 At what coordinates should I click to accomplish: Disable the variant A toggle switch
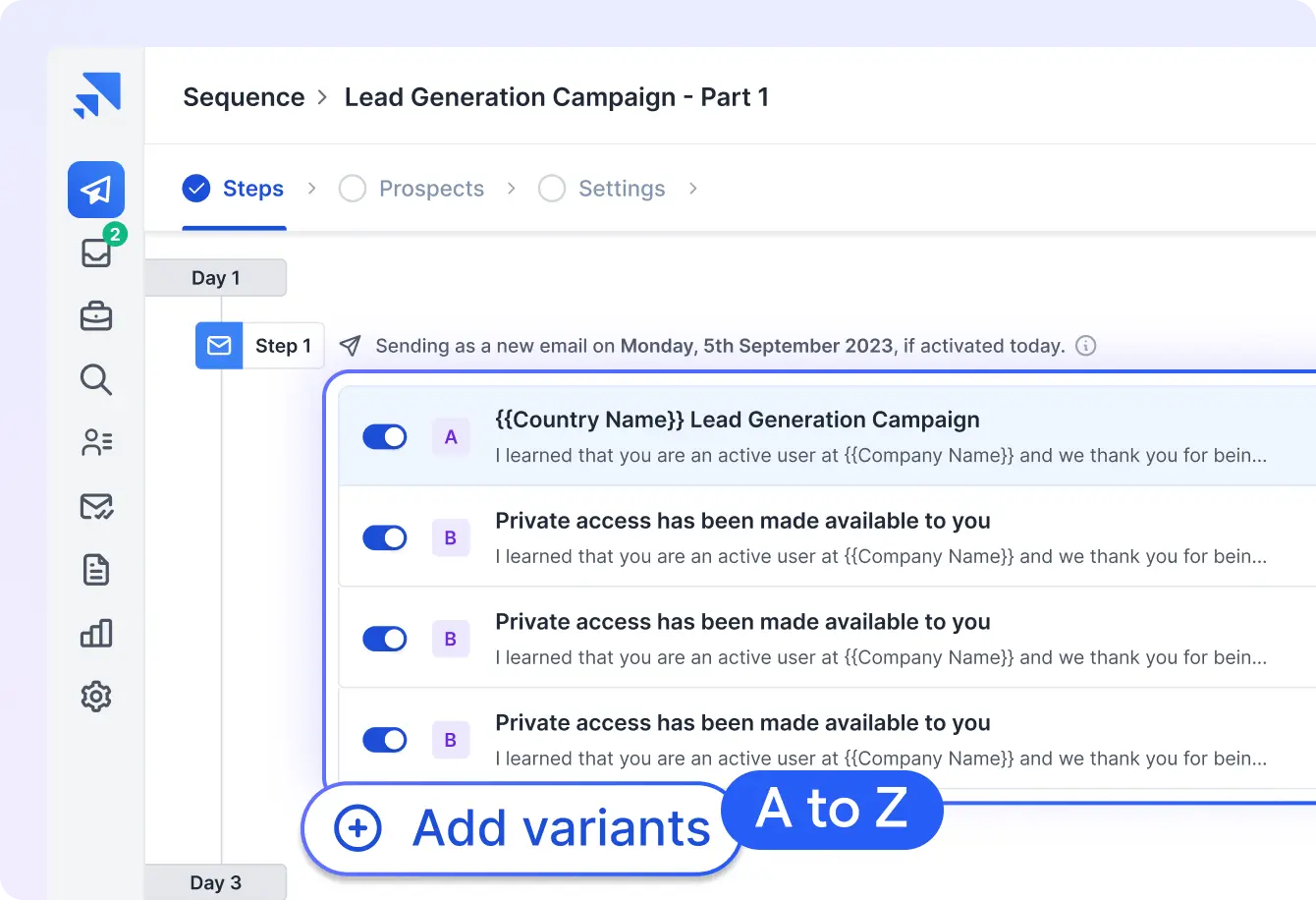click(x=385, y=437)
